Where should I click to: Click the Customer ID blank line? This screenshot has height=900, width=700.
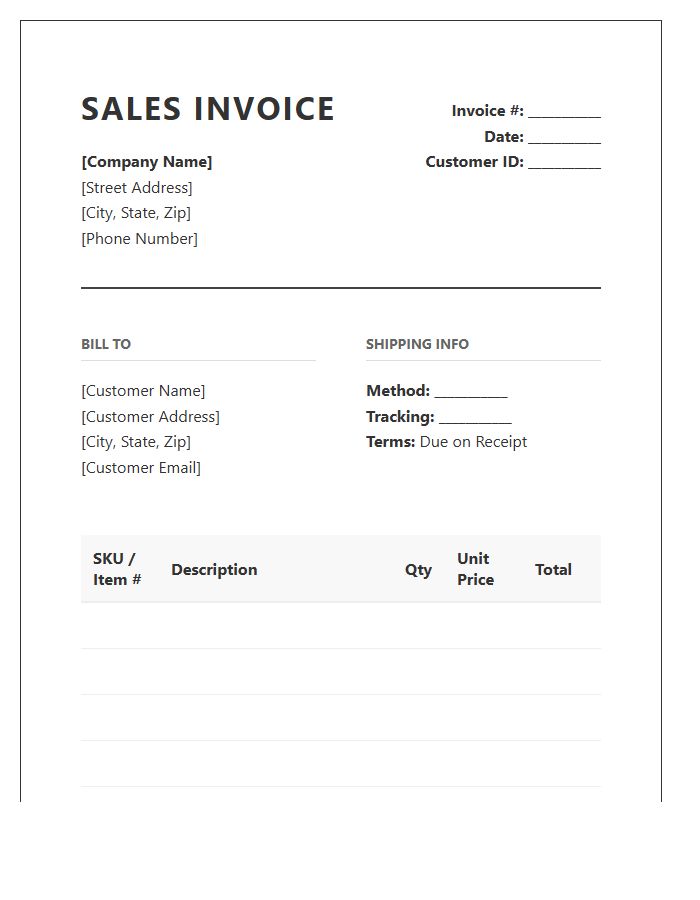(x=565, y=162)
